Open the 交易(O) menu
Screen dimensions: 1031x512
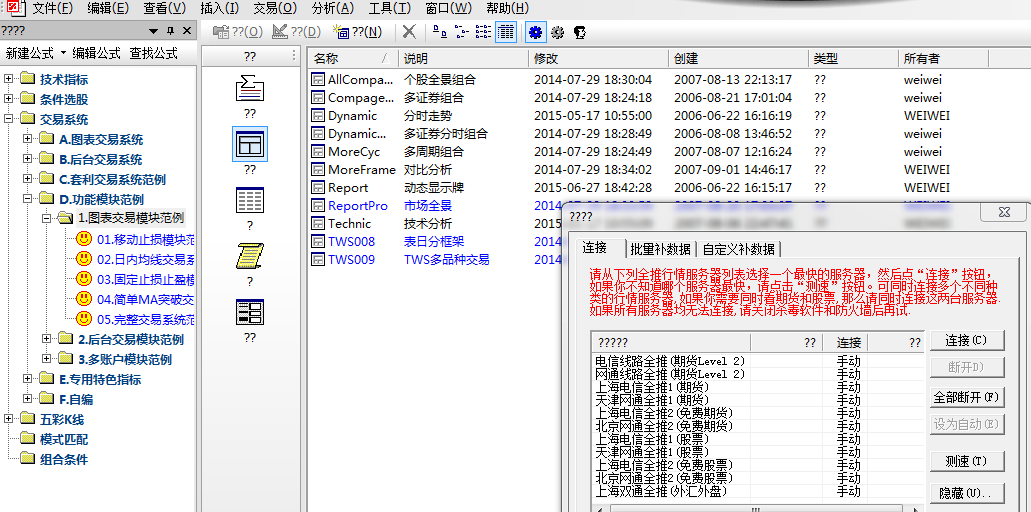pos(275,8)
